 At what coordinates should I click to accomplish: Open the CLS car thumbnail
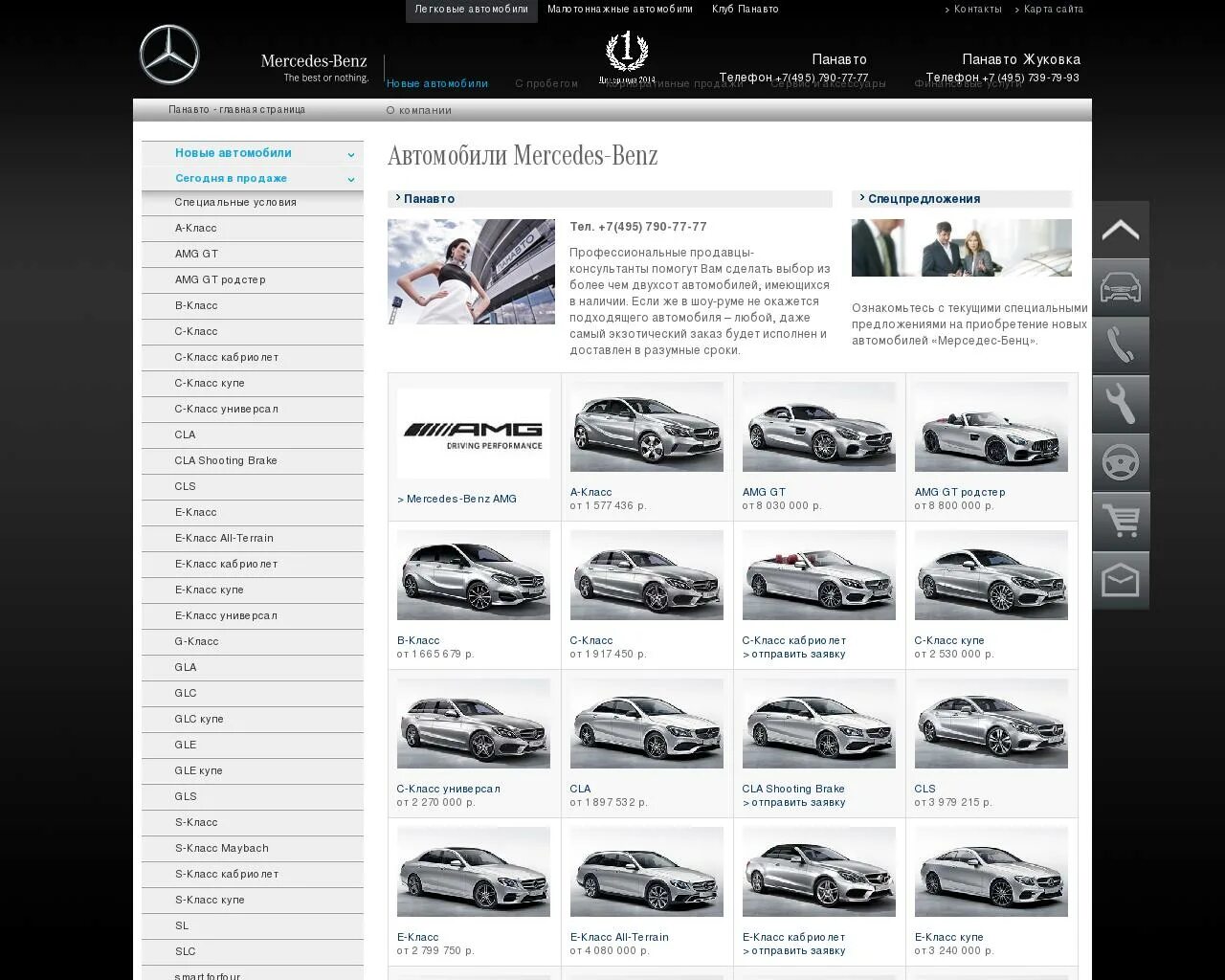pyautogui.click(x=991, y=724)
